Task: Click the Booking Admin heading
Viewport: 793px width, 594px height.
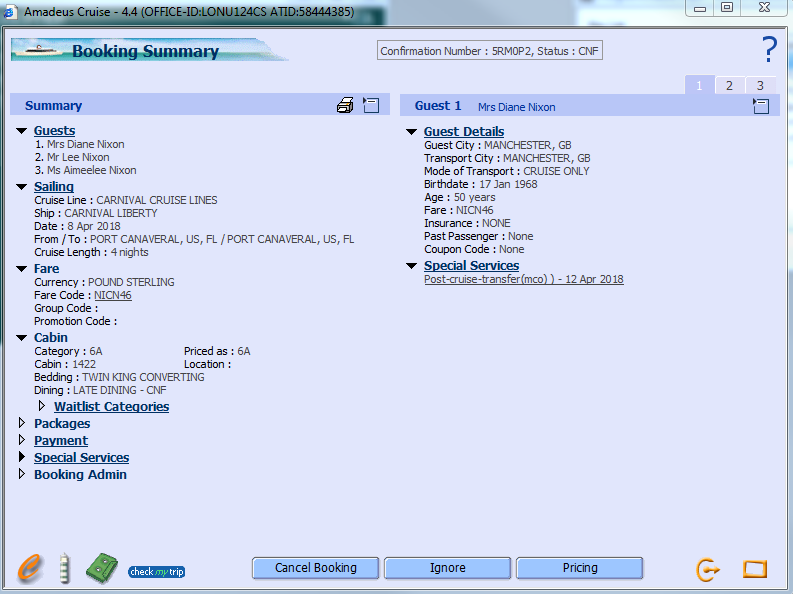Action: click(x=80, y=475)
